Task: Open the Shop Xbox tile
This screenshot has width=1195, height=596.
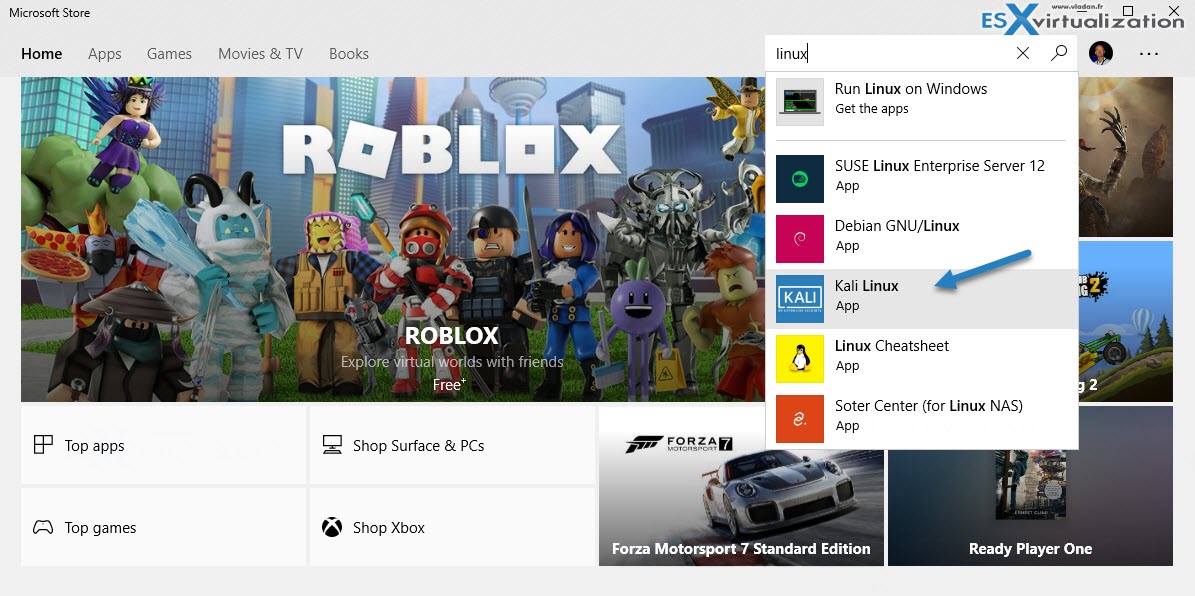Action: [x=452, y=527]
